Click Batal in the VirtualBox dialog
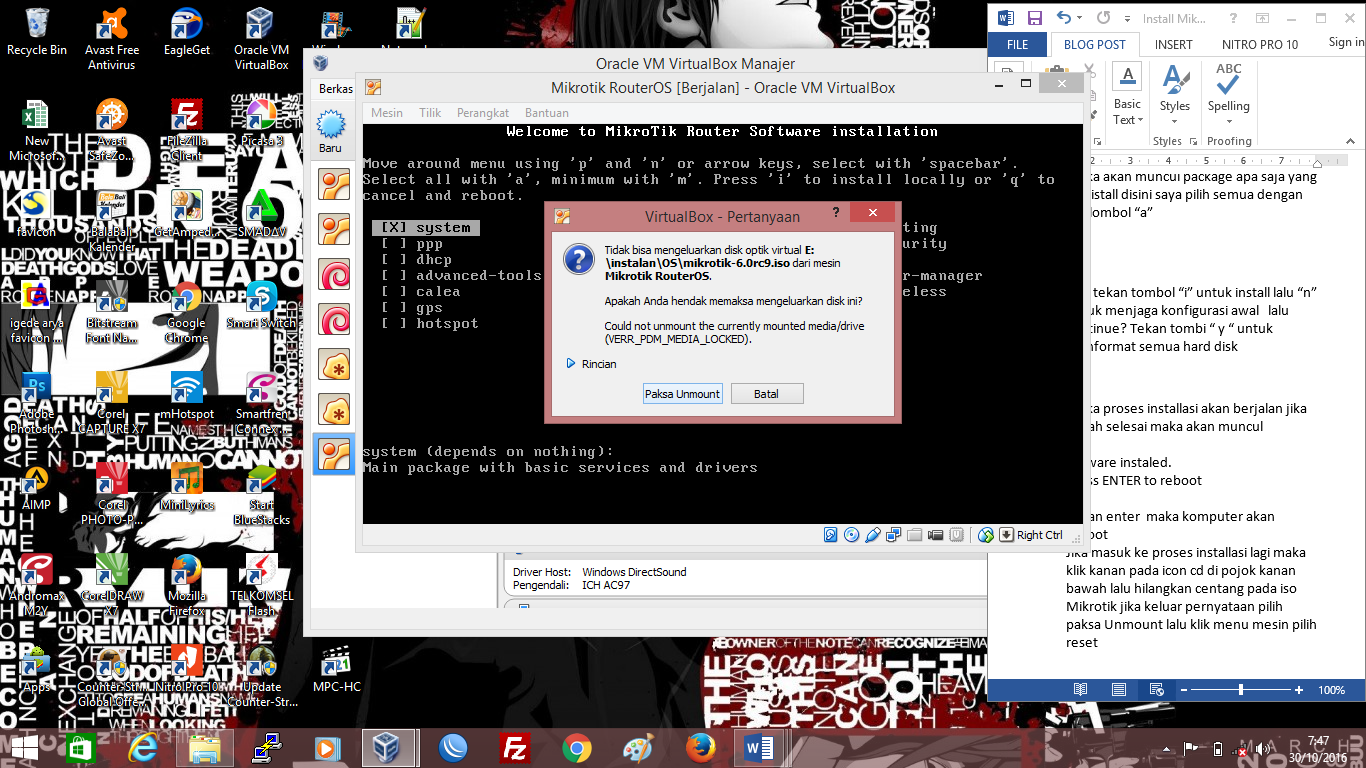The image size is (1366, 768). tap(766, 394)
